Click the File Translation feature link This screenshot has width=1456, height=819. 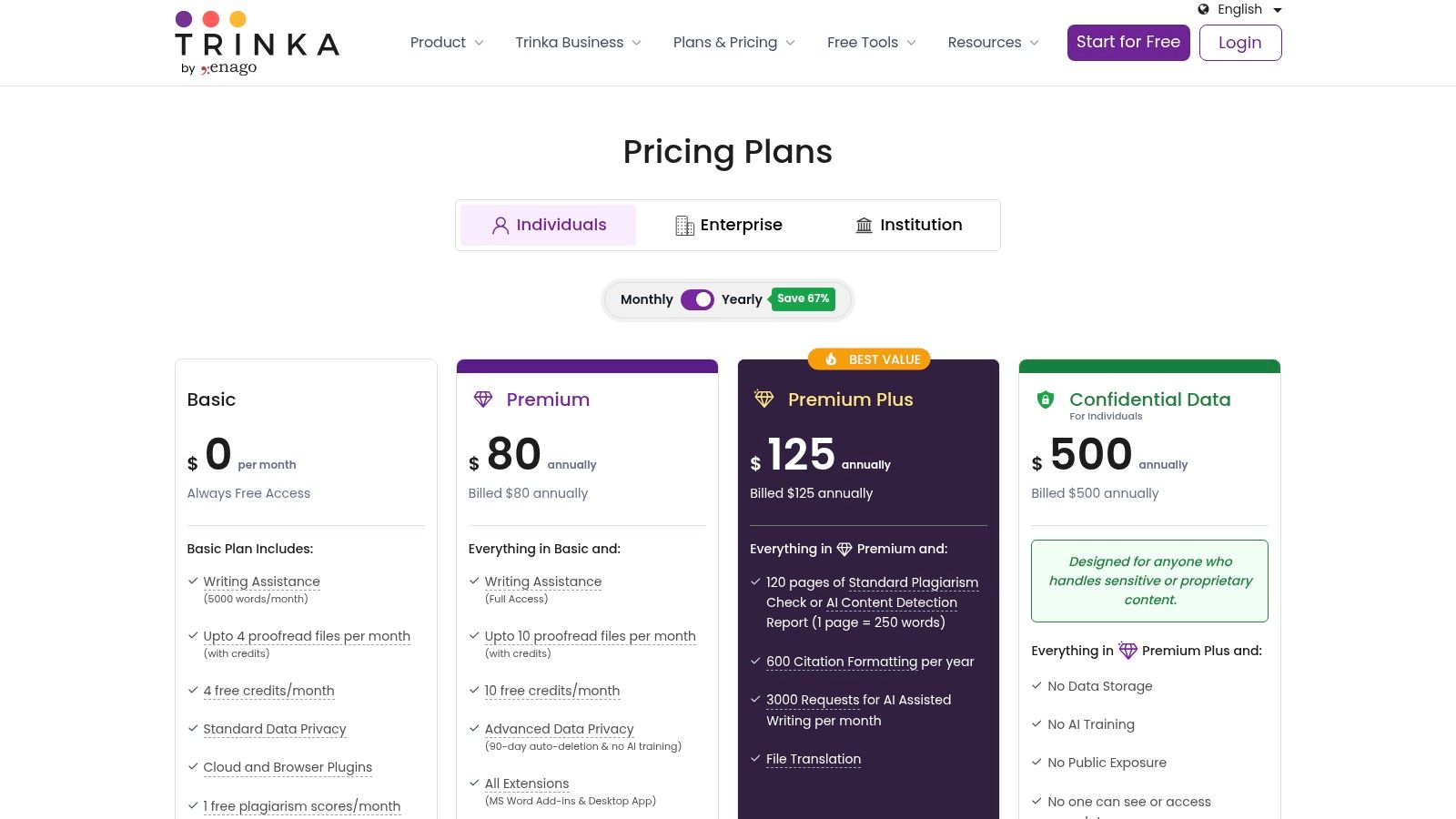click(x=814, y=759)
